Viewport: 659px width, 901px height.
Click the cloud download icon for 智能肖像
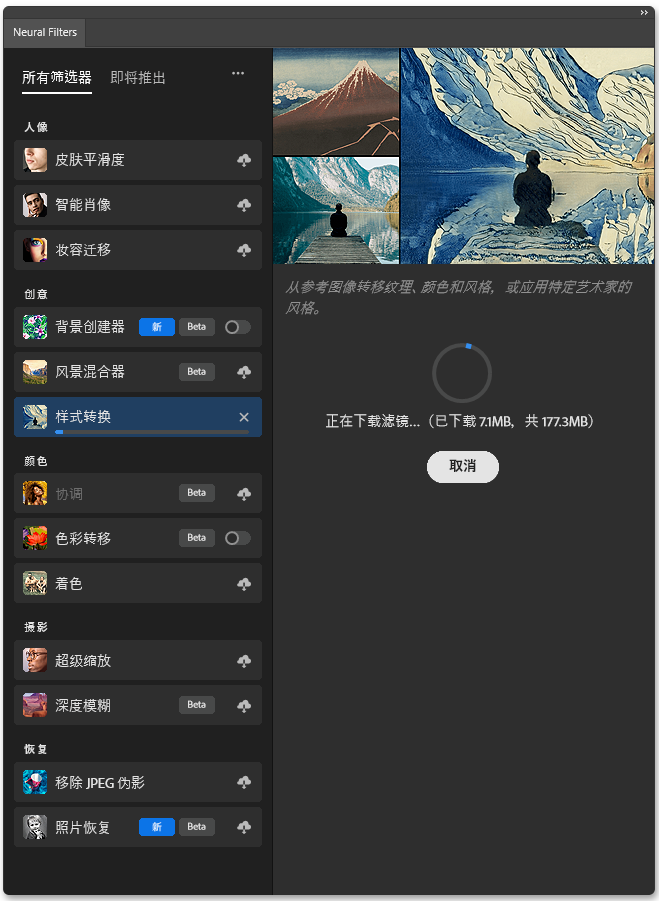[244, 205]
